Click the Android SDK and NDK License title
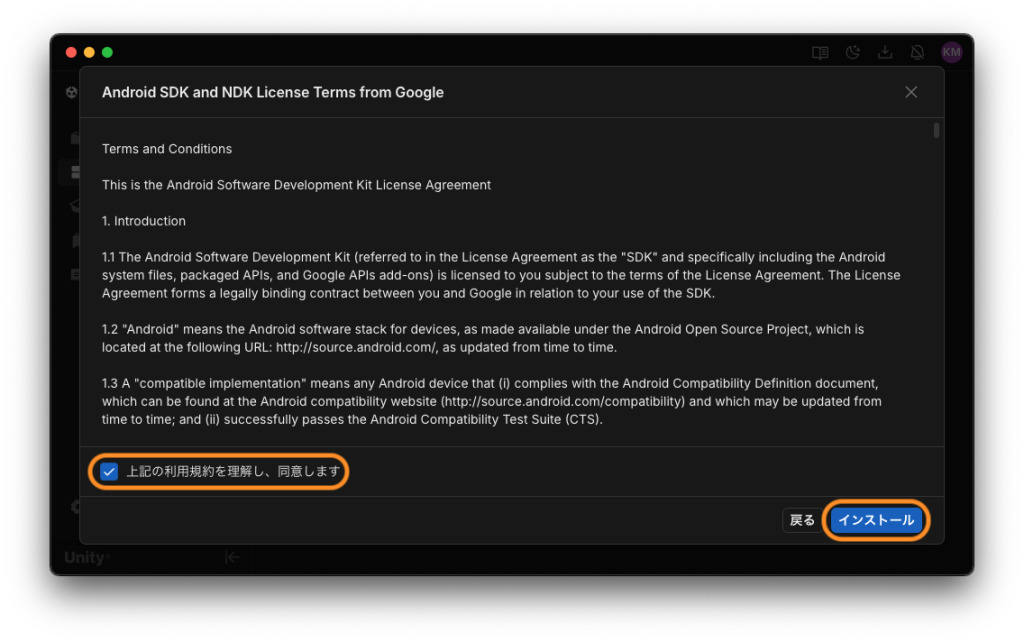 (x=272, y=92)
